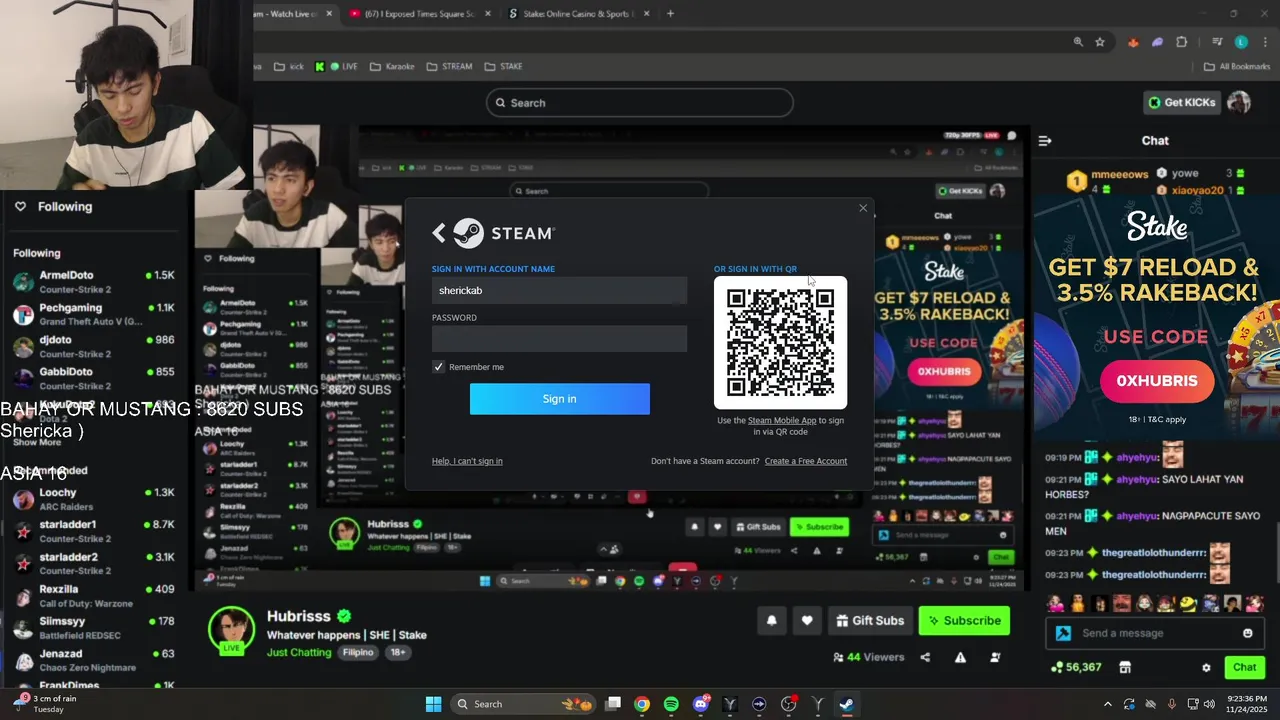Close the Stake browser tab
This screenshot has width=1280, height=720.
click(646, 14)
